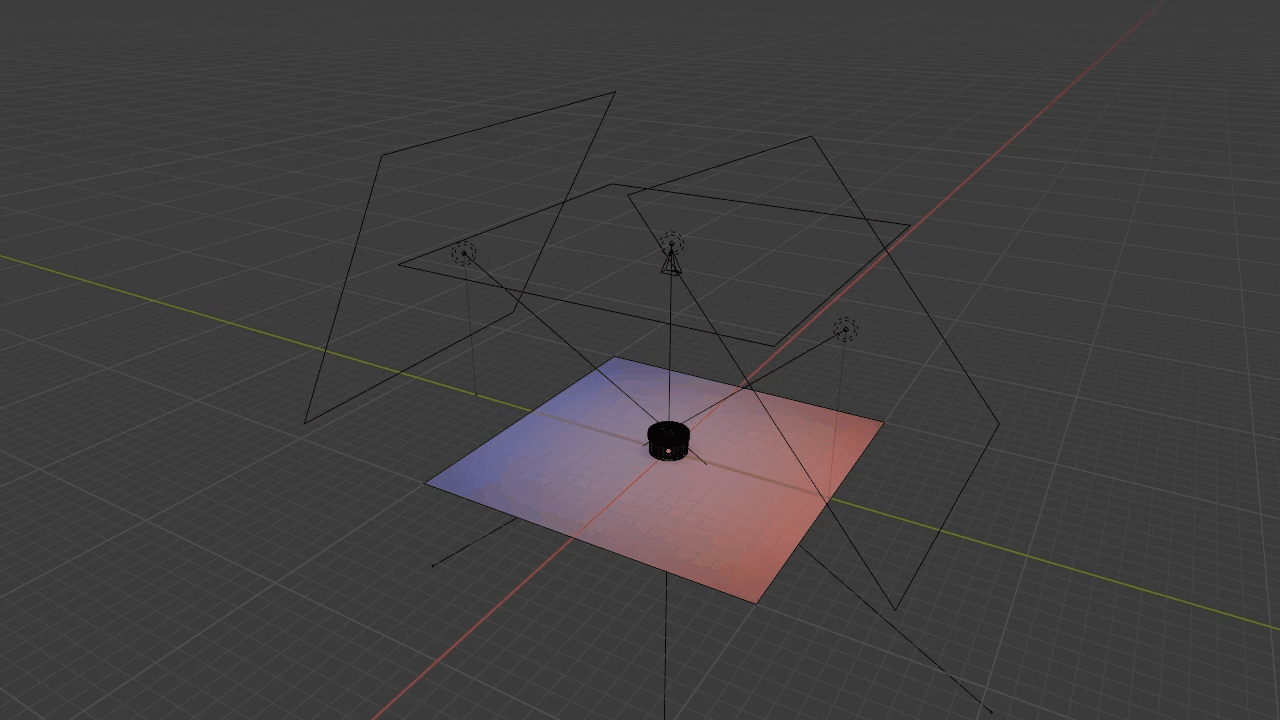Select the black cylinder at the center

click(x=668, y=440)
